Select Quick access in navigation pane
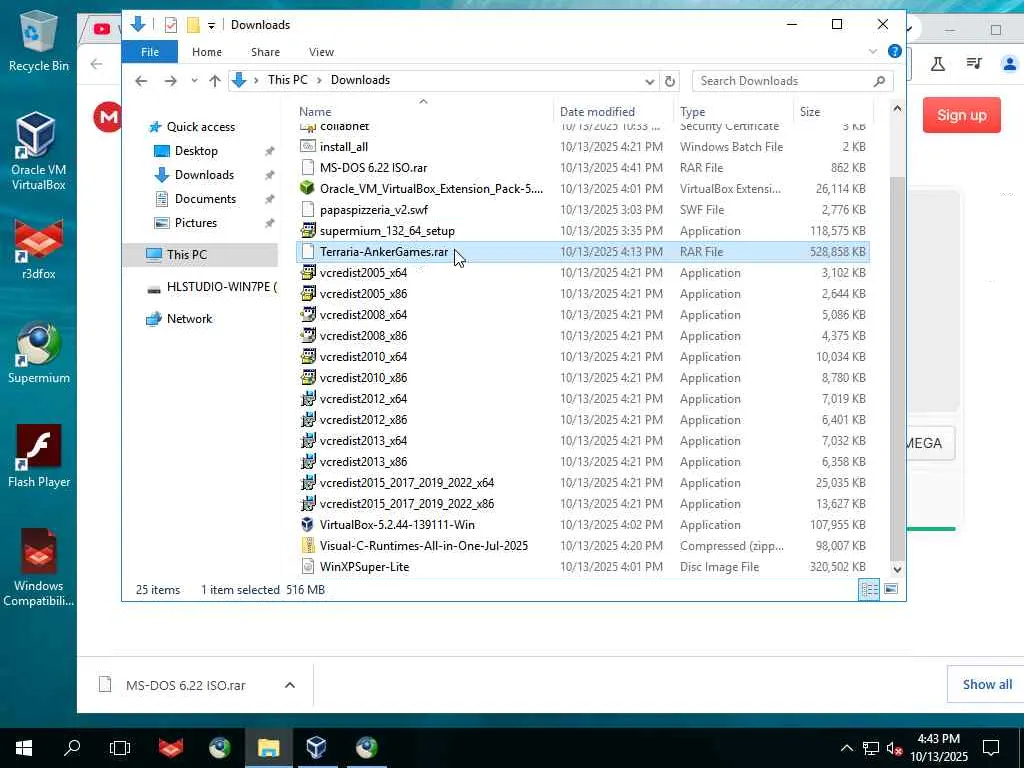 coord(200,127)
